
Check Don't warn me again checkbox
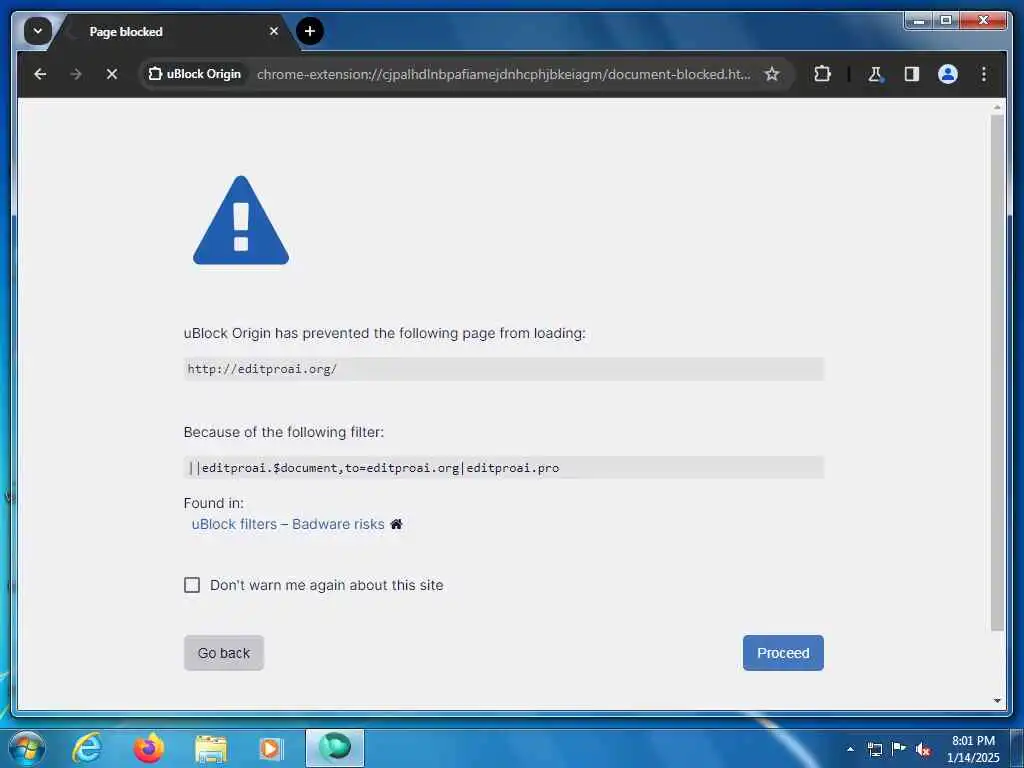pos(192,584)
